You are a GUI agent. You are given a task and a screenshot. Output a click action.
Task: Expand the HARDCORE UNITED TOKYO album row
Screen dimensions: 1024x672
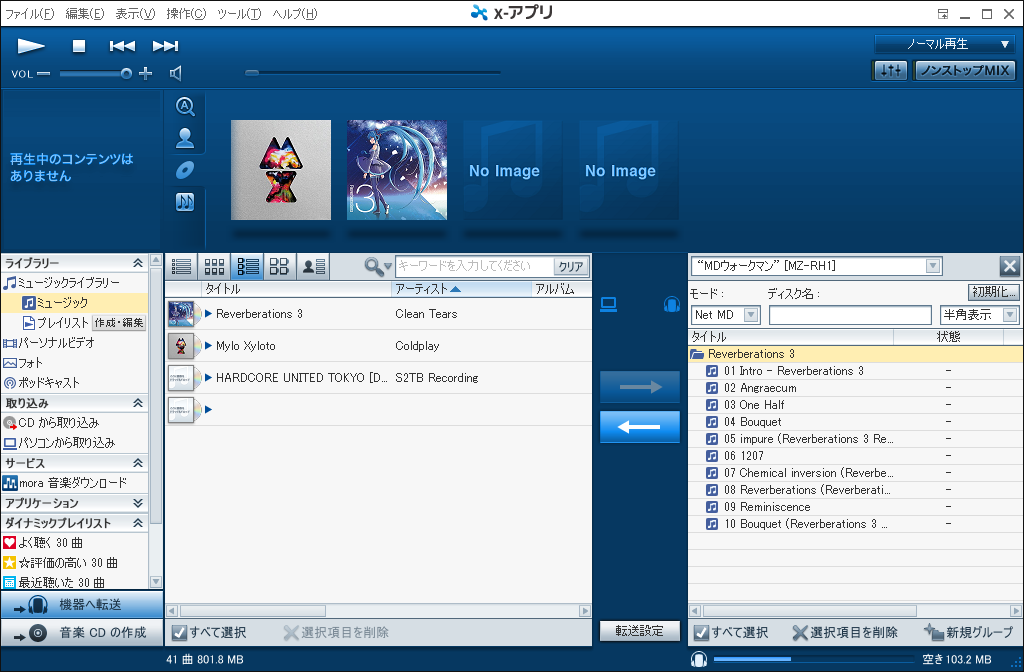coord(208,377)
